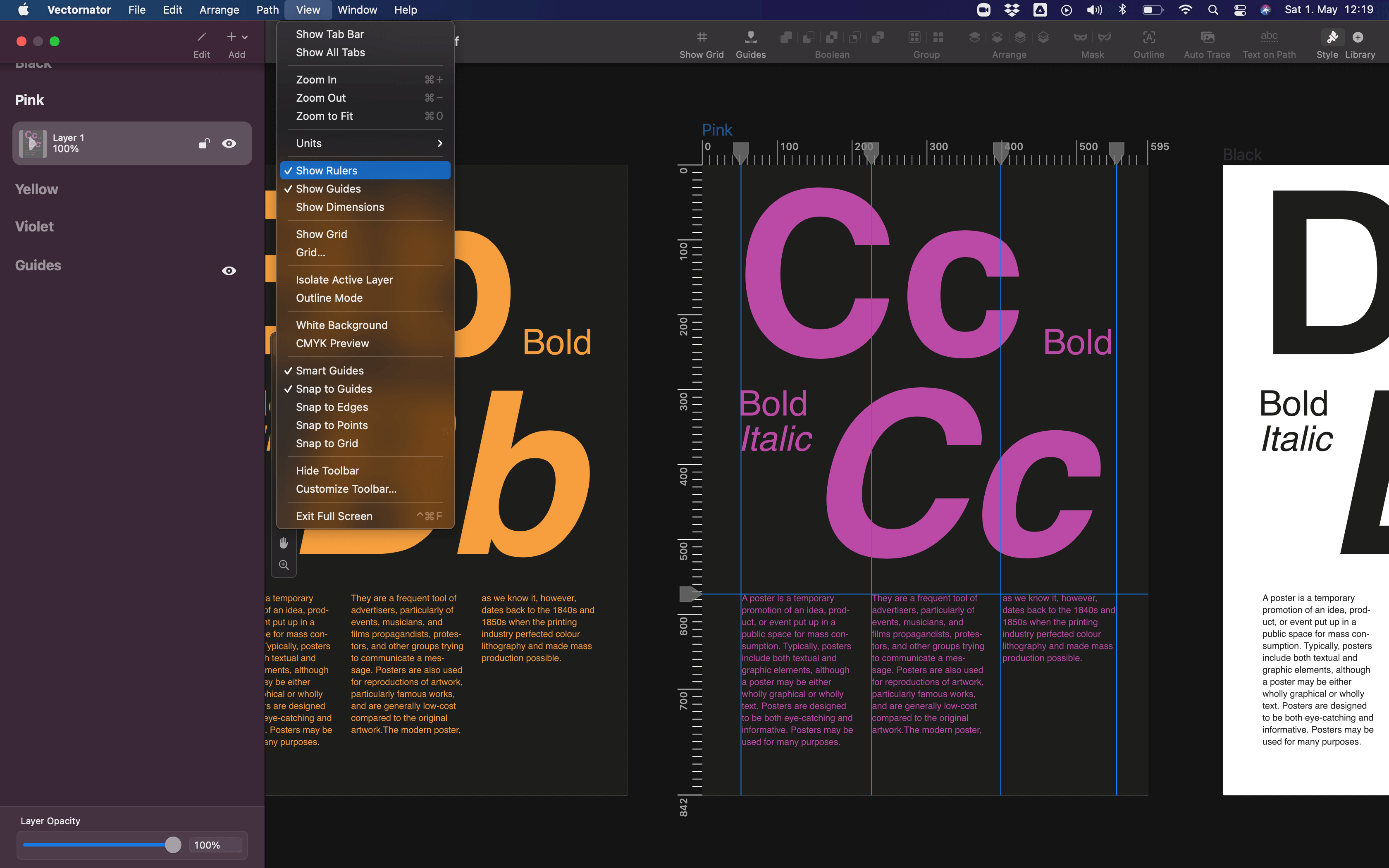Click the Auto Trace icon
Image resolution: width=1389 pixels, height=868 pixels.
(1207, 37)
